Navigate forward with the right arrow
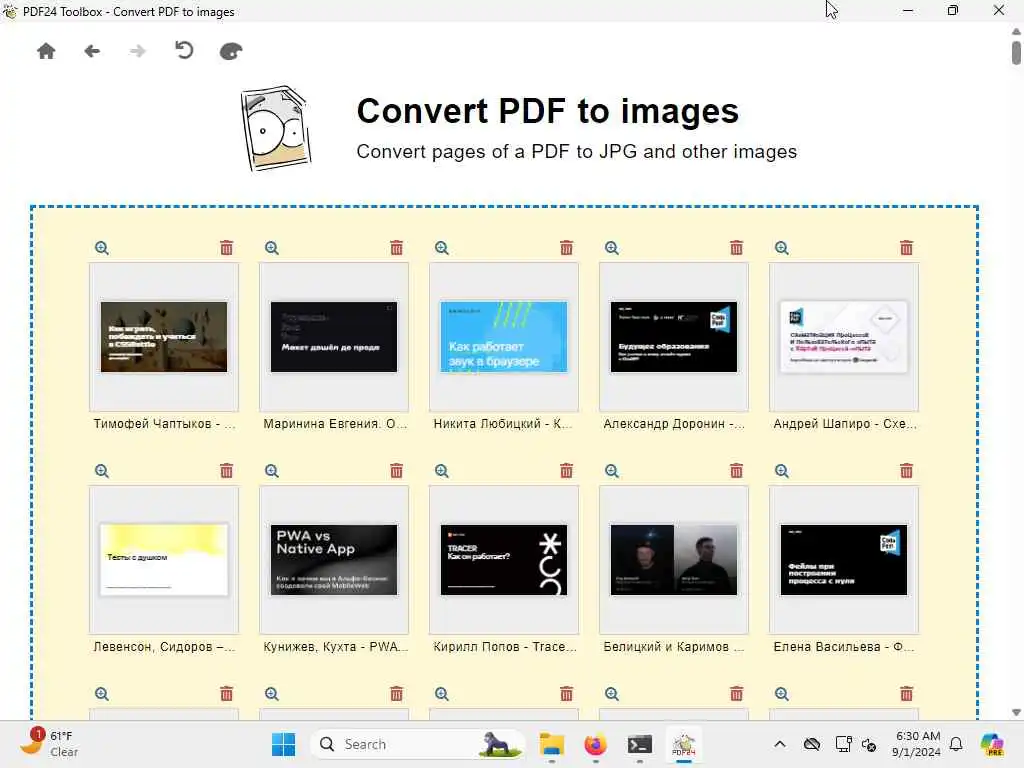The height and width of the screenshot is (768, 1024). (138, 51)
